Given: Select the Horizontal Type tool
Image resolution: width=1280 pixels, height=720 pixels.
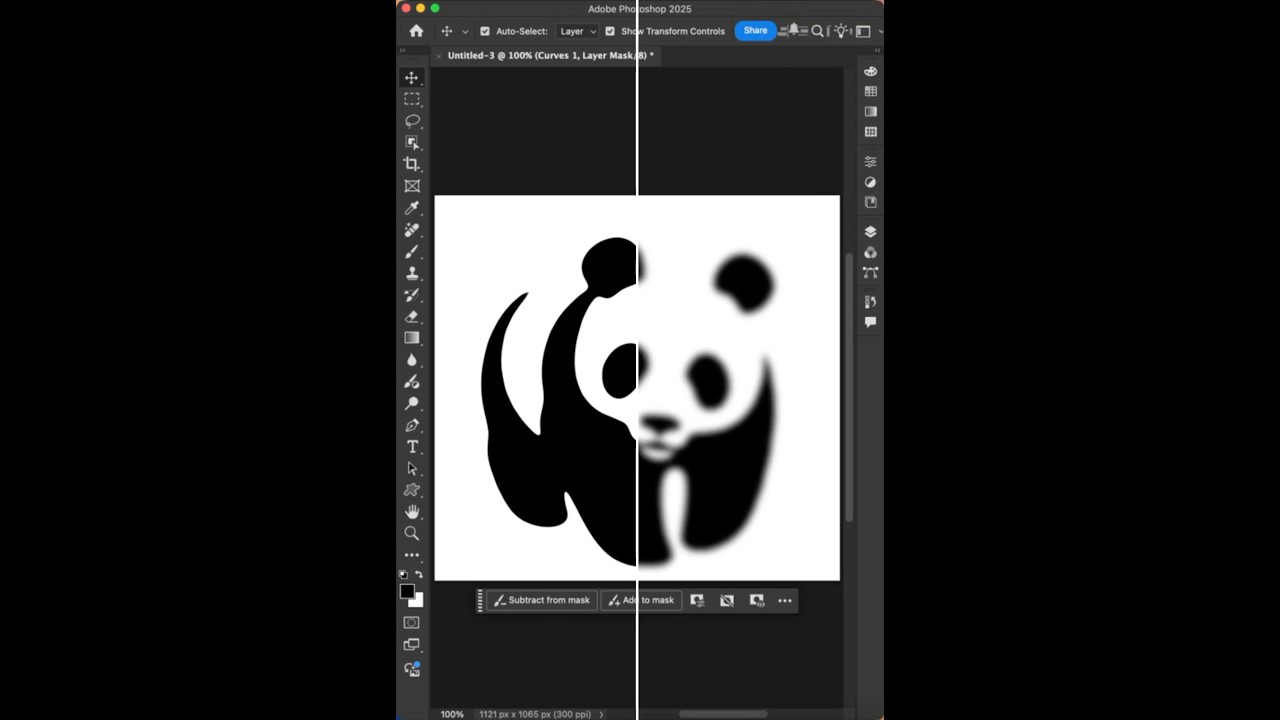Looking at the screenshot, I should [x=411, y=447].
